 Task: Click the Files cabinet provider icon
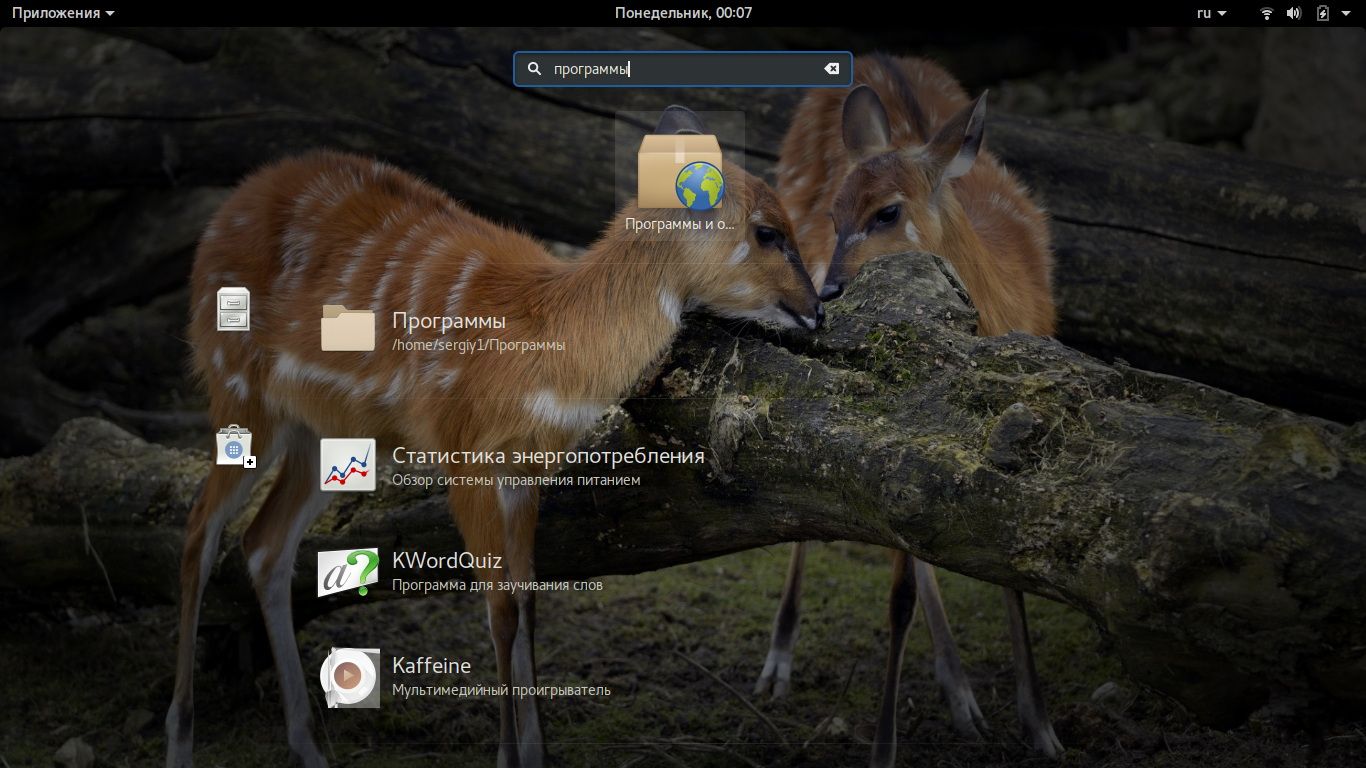coord(233,309)
